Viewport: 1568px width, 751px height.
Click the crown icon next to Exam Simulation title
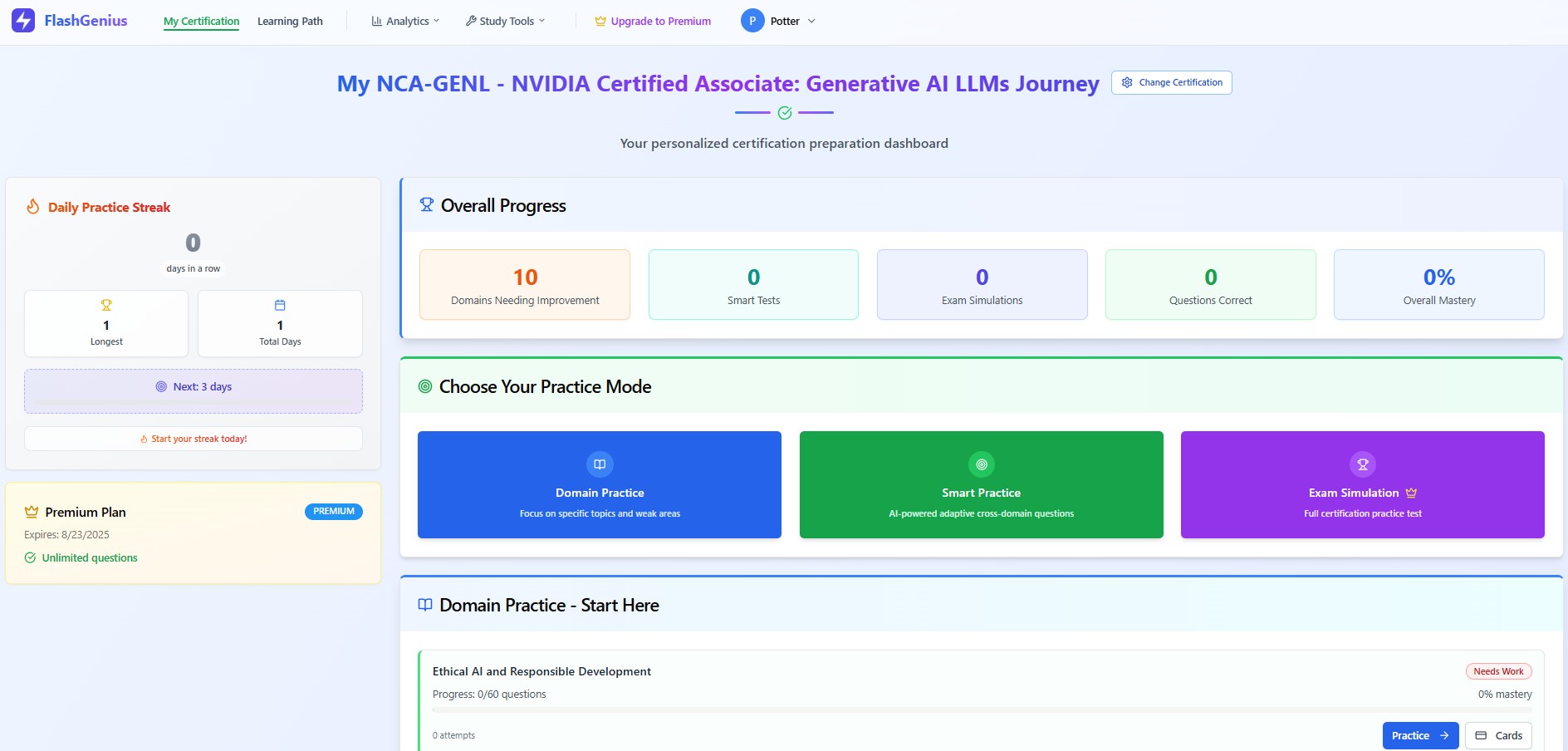point(1411,493)
